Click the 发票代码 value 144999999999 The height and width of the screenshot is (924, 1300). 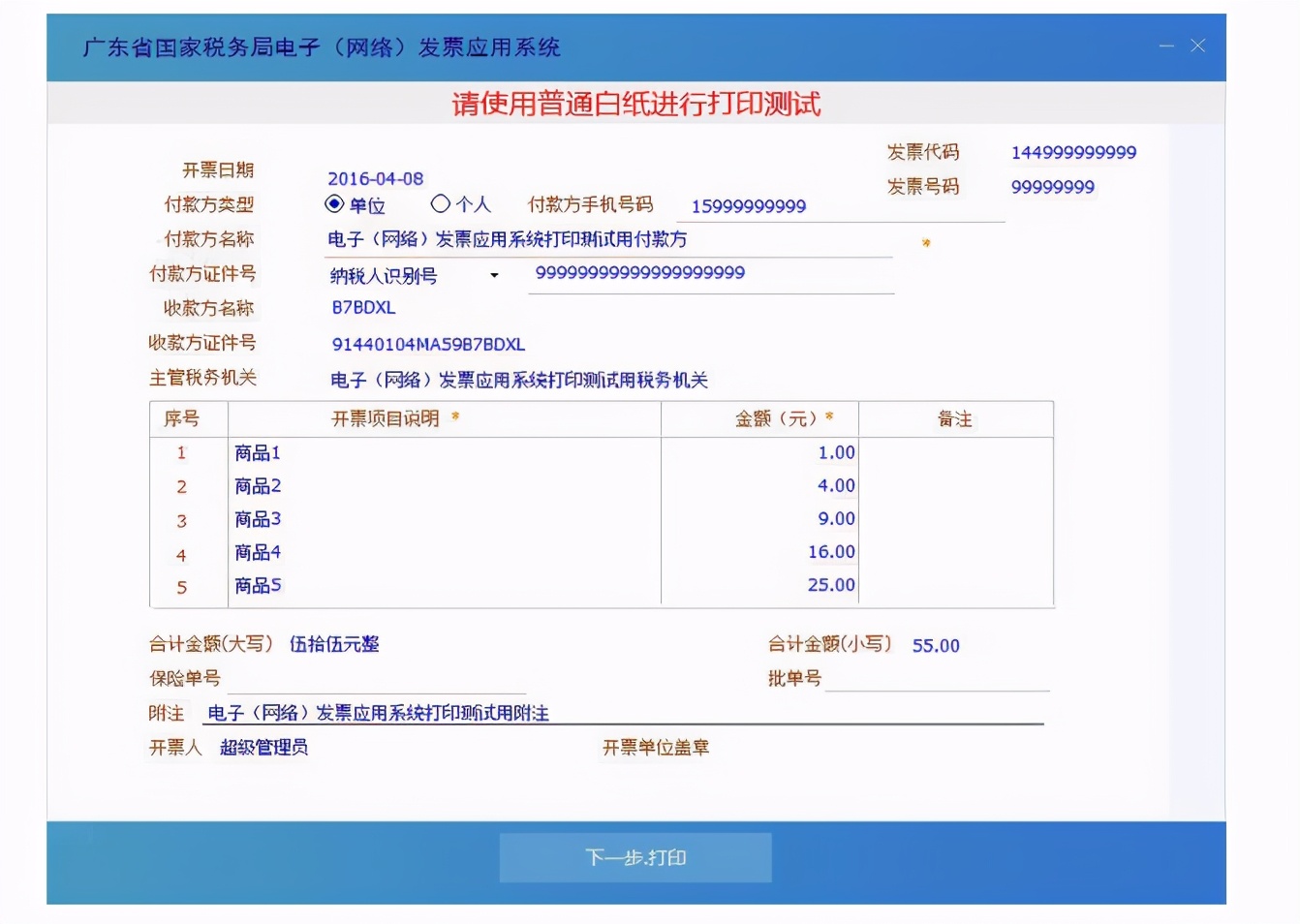(1073, 151)
